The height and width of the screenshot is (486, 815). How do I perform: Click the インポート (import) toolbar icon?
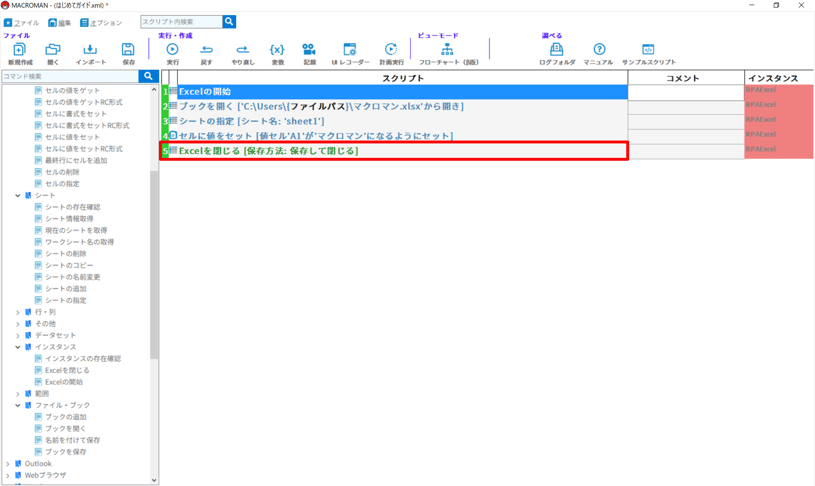(90, 51)
